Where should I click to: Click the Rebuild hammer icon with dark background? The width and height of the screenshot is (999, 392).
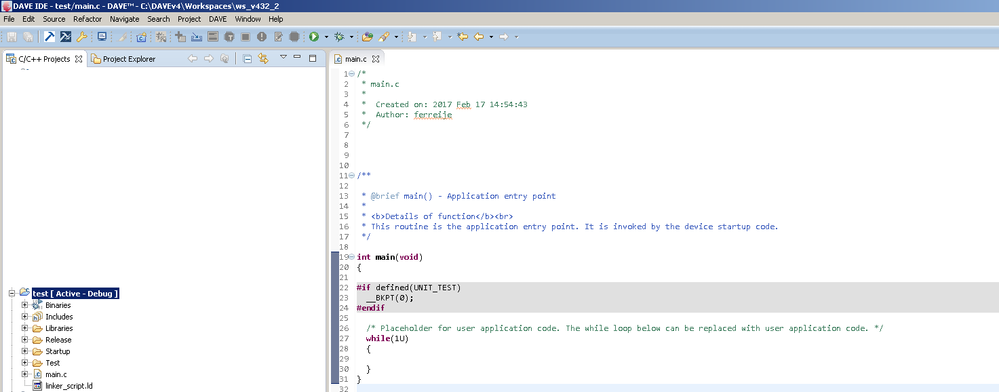pyautogui.click(x=65, y=36)
